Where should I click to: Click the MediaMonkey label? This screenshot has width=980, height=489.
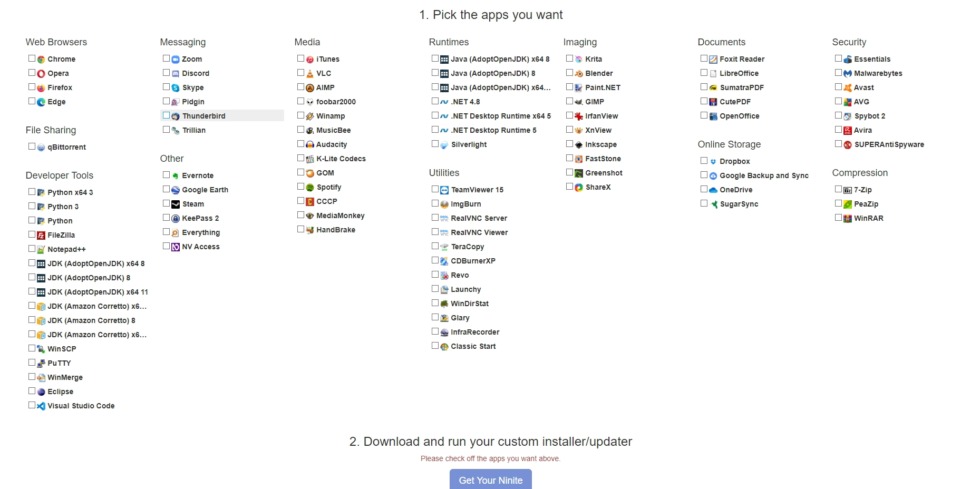340,216
